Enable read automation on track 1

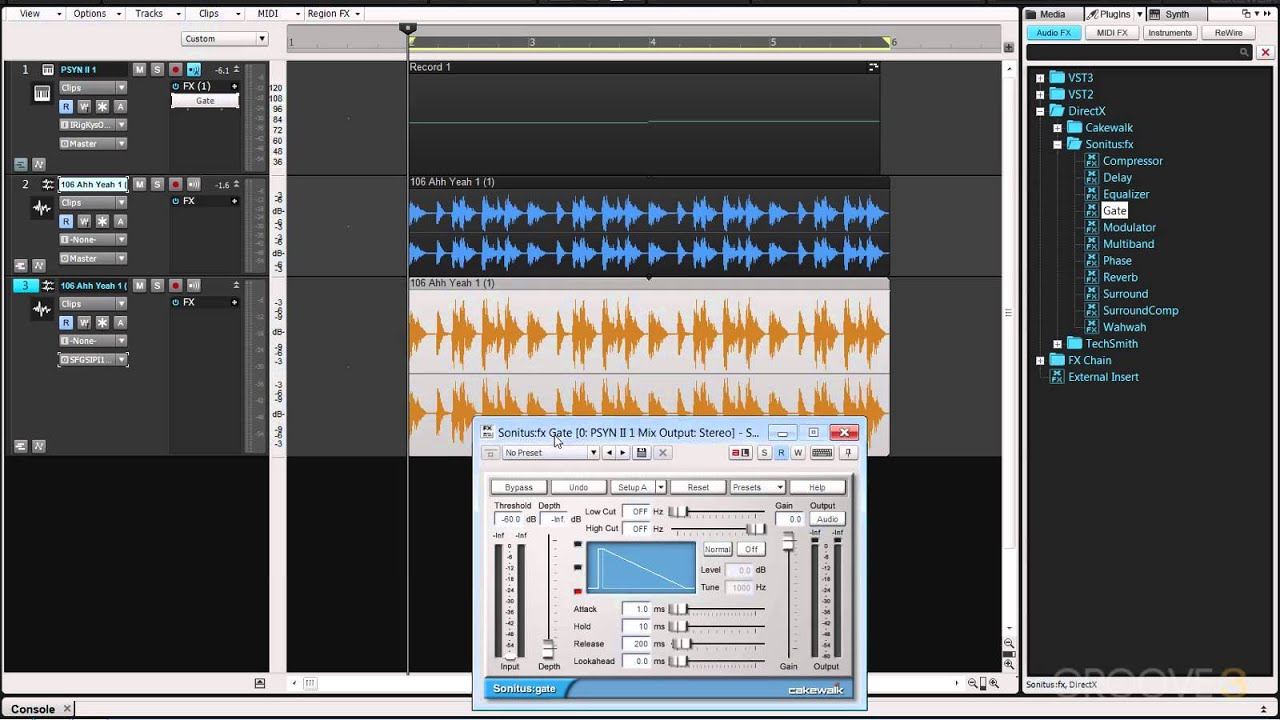pyautogui.click(x=66, y=106)
